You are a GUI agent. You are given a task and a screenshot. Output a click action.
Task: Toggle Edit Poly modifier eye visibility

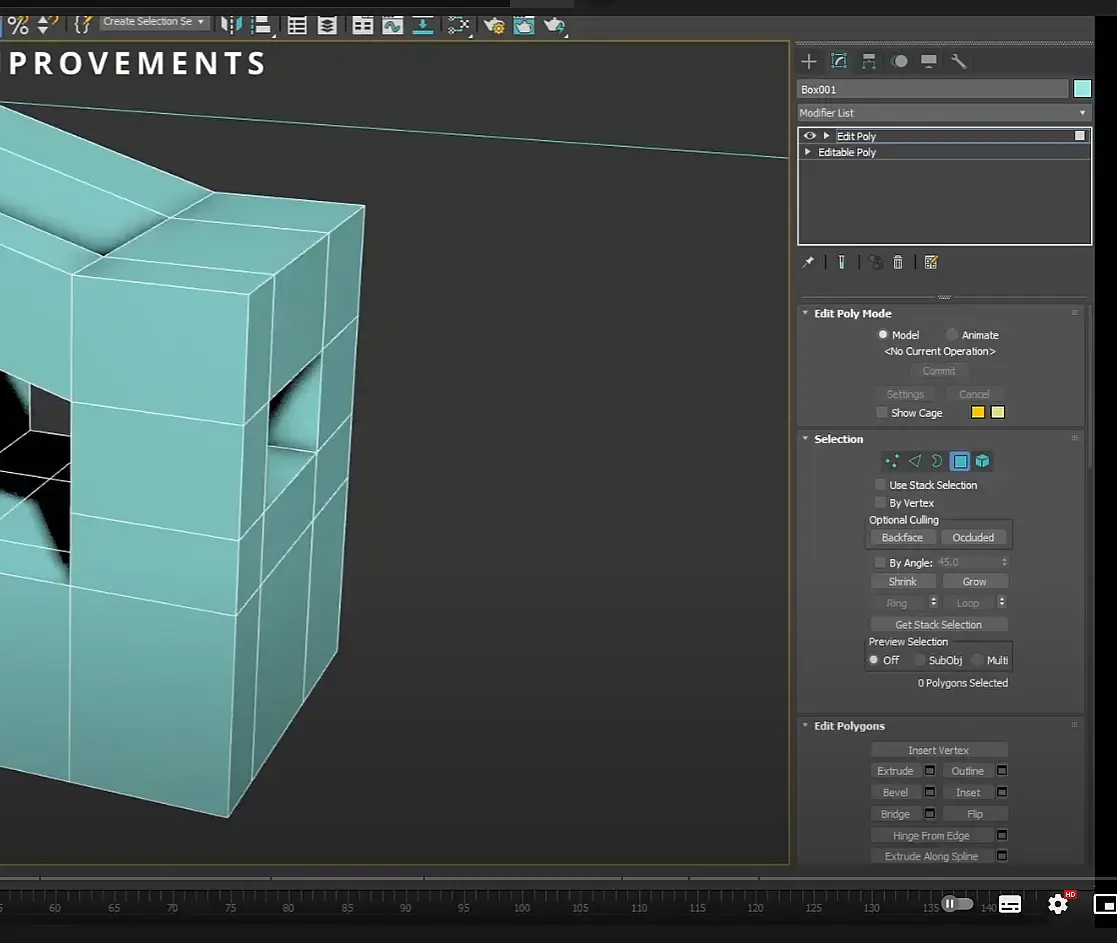(x=810, y=136)
